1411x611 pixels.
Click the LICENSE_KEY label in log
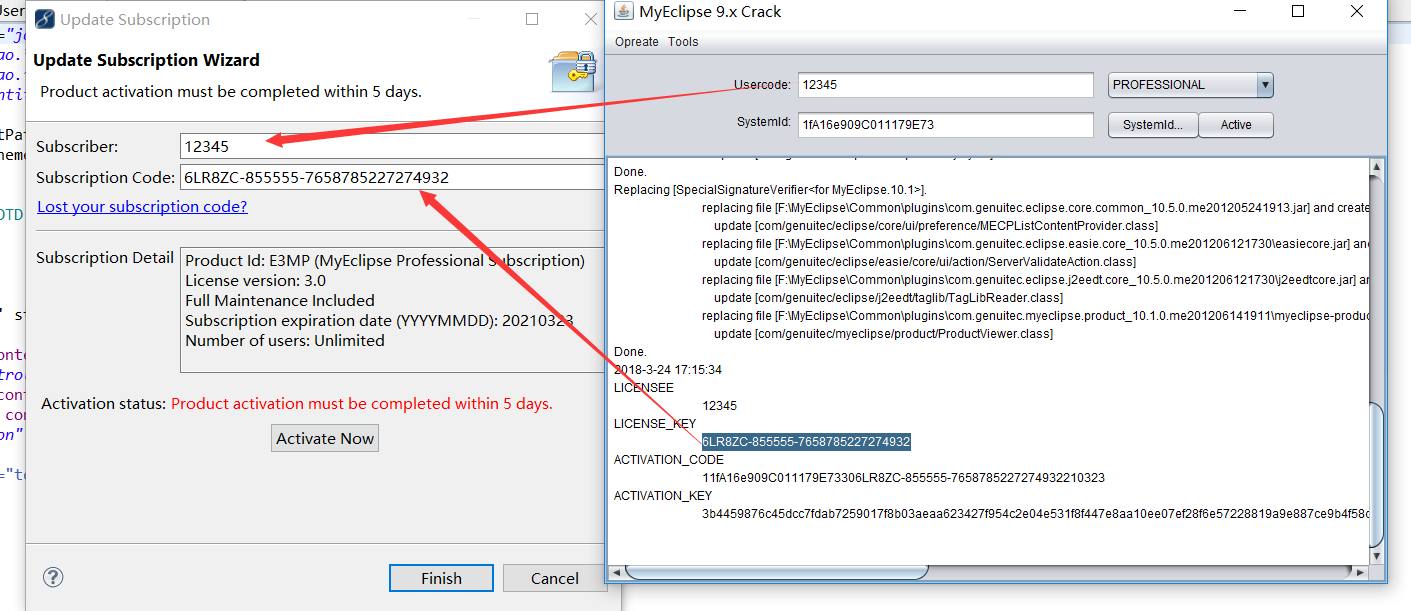tap(655, 424)
